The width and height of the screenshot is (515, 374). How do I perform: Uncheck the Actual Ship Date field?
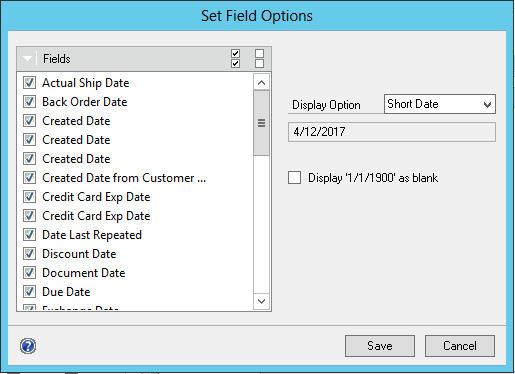pos(29,83)
